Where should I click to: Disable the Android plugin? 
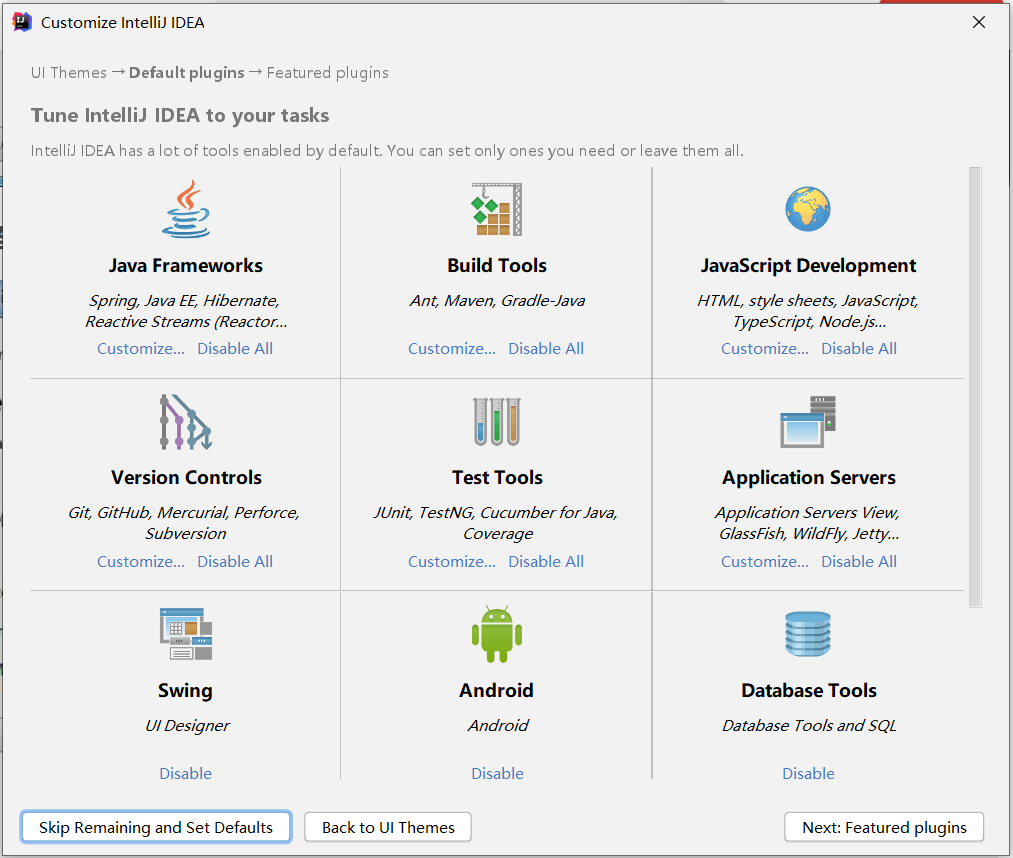click(497, 773)
